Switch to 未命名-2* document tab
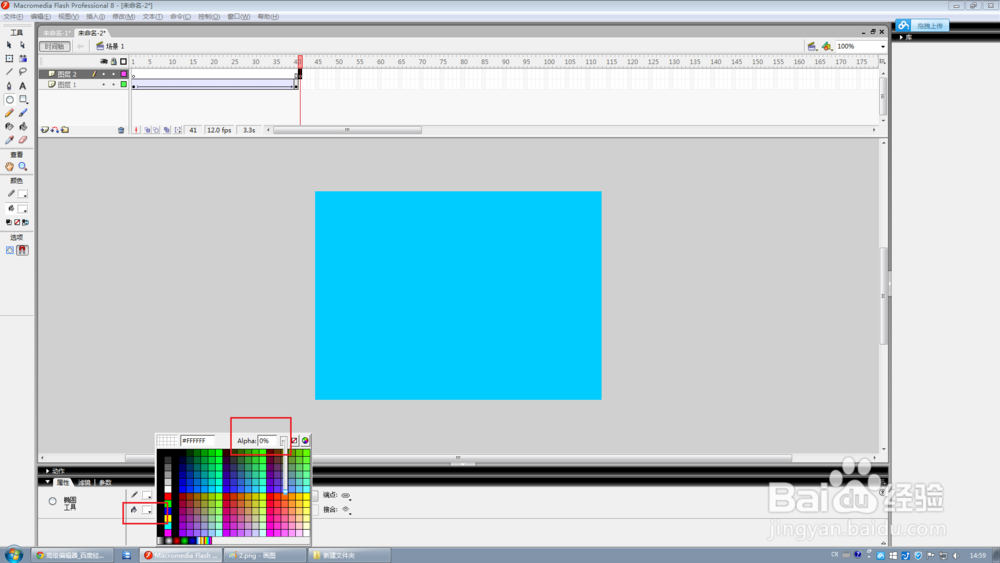Image resolution: width=1000 pixels, height=563 pixels. tap(92, 33)
